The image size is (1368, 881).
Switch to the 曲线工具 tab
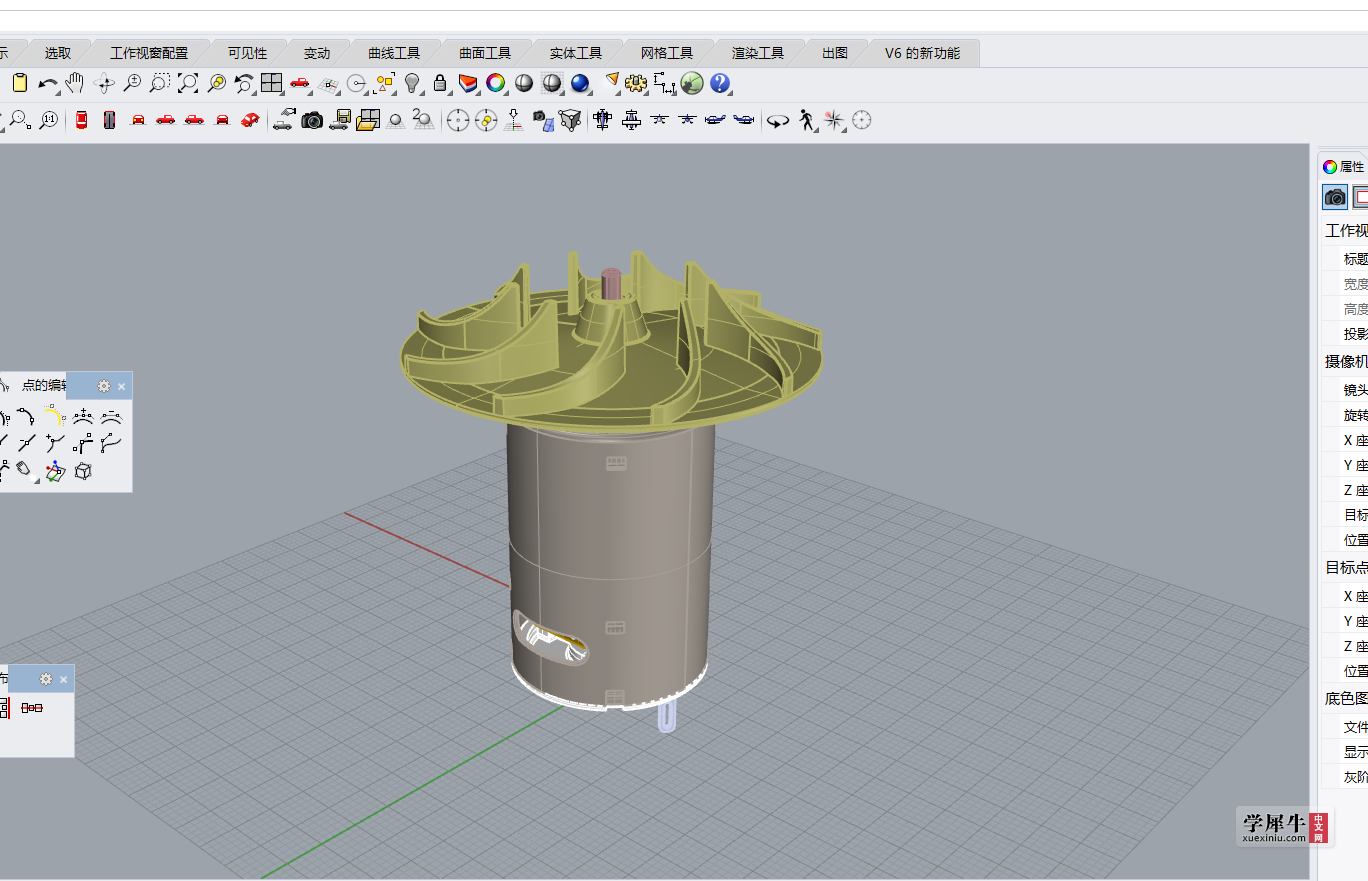pyautogui.click(x=394, y=53)
